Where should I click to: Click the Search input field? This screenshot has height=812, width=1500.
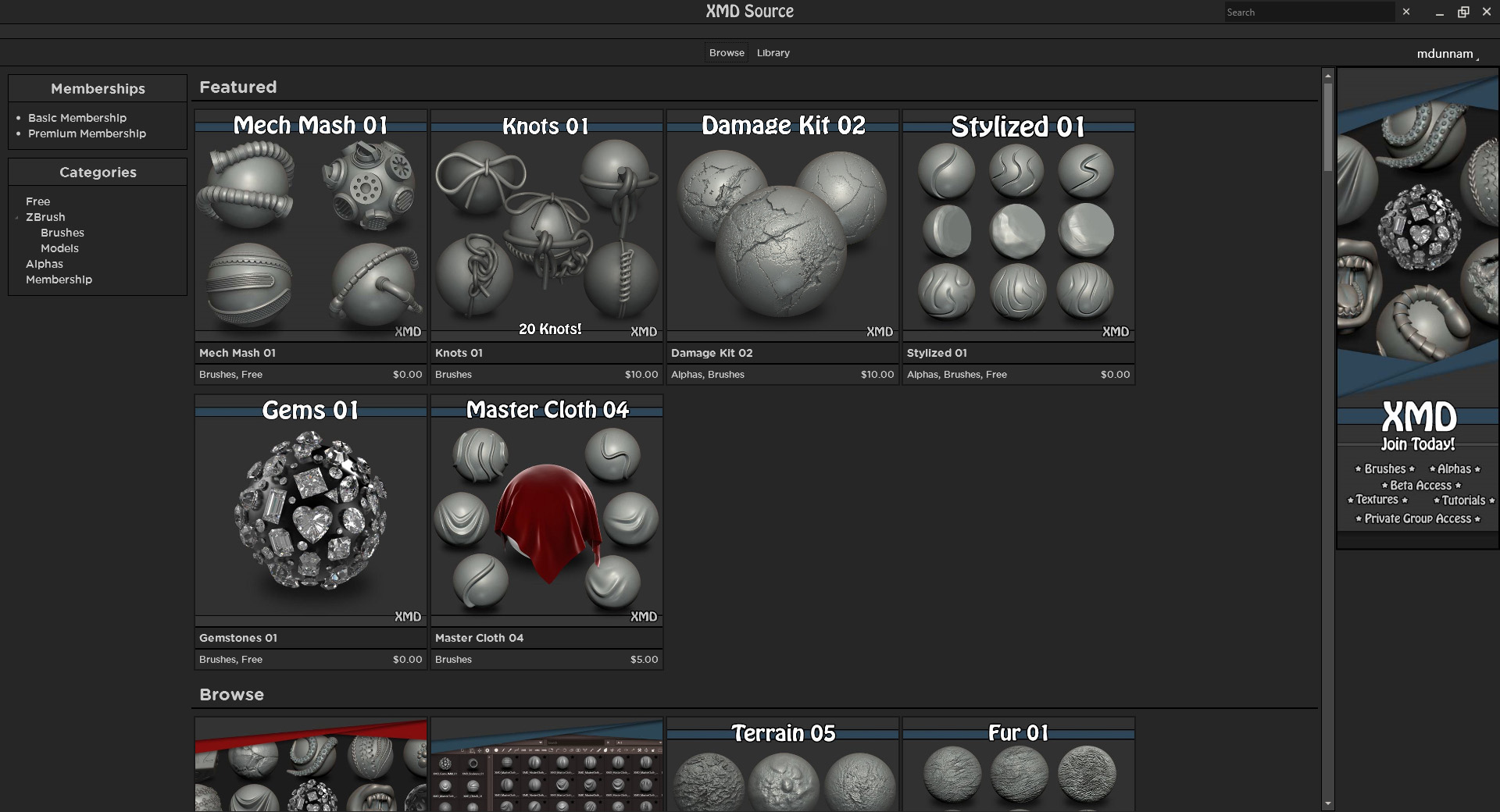pos(1309,12)
